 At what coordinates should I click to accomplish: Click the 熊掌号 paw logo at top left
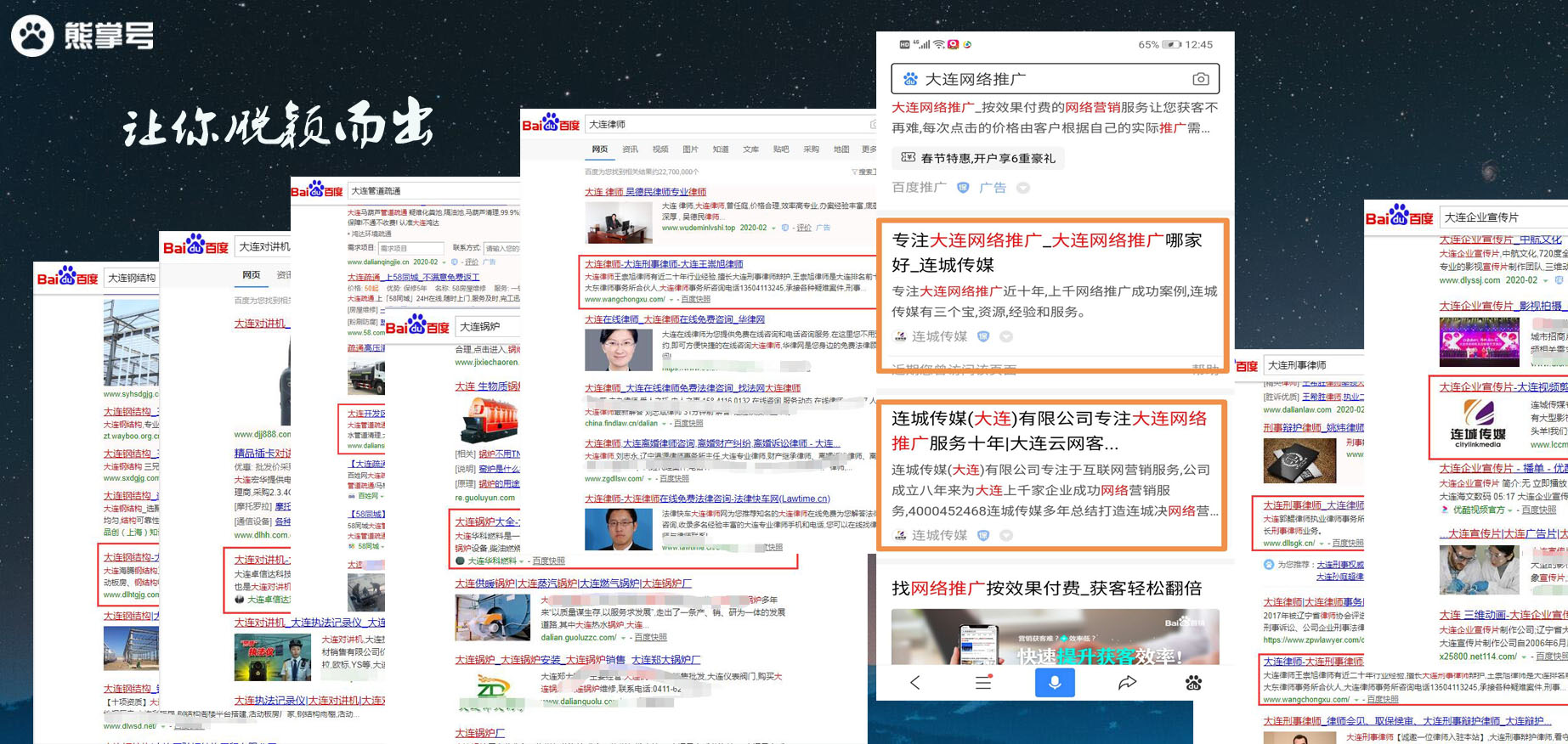click(x=33, y=36)
